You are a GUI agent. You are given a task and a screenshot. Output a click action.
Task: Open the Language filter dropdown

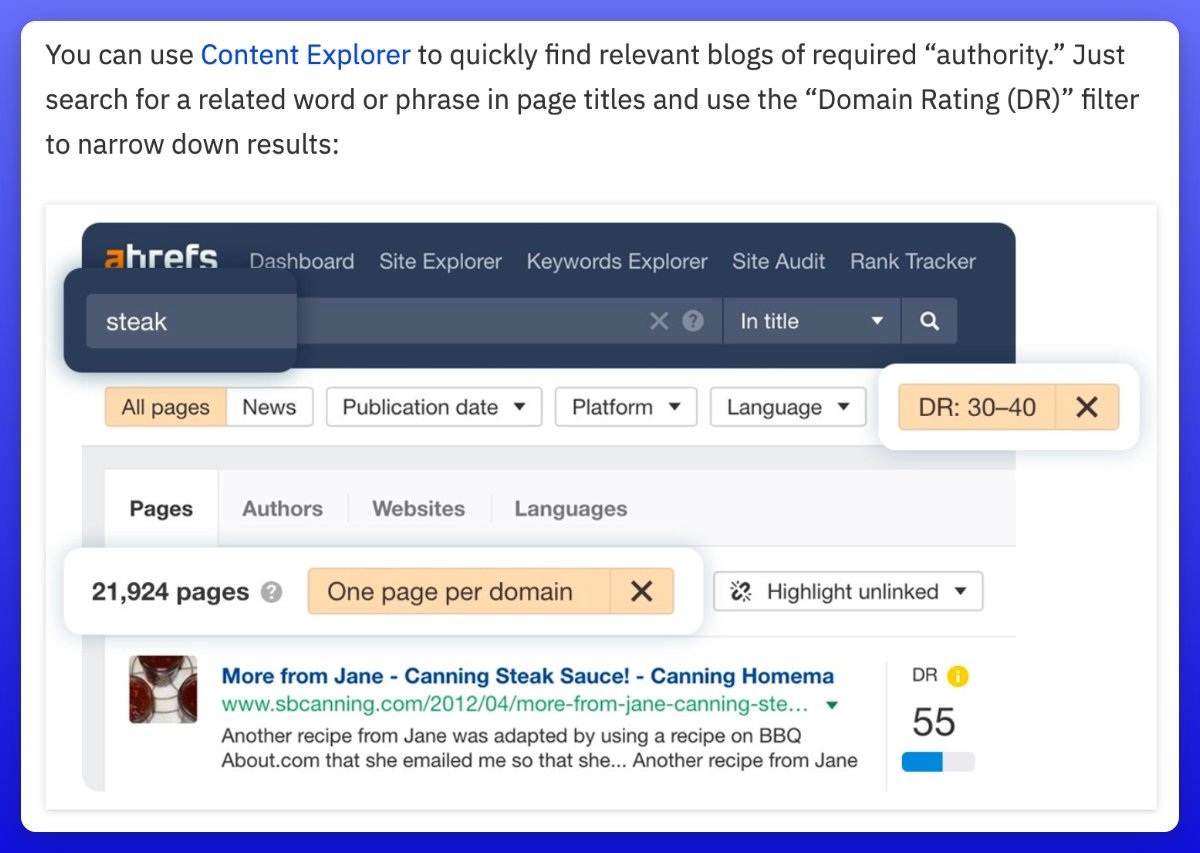[x=787, y=406]
